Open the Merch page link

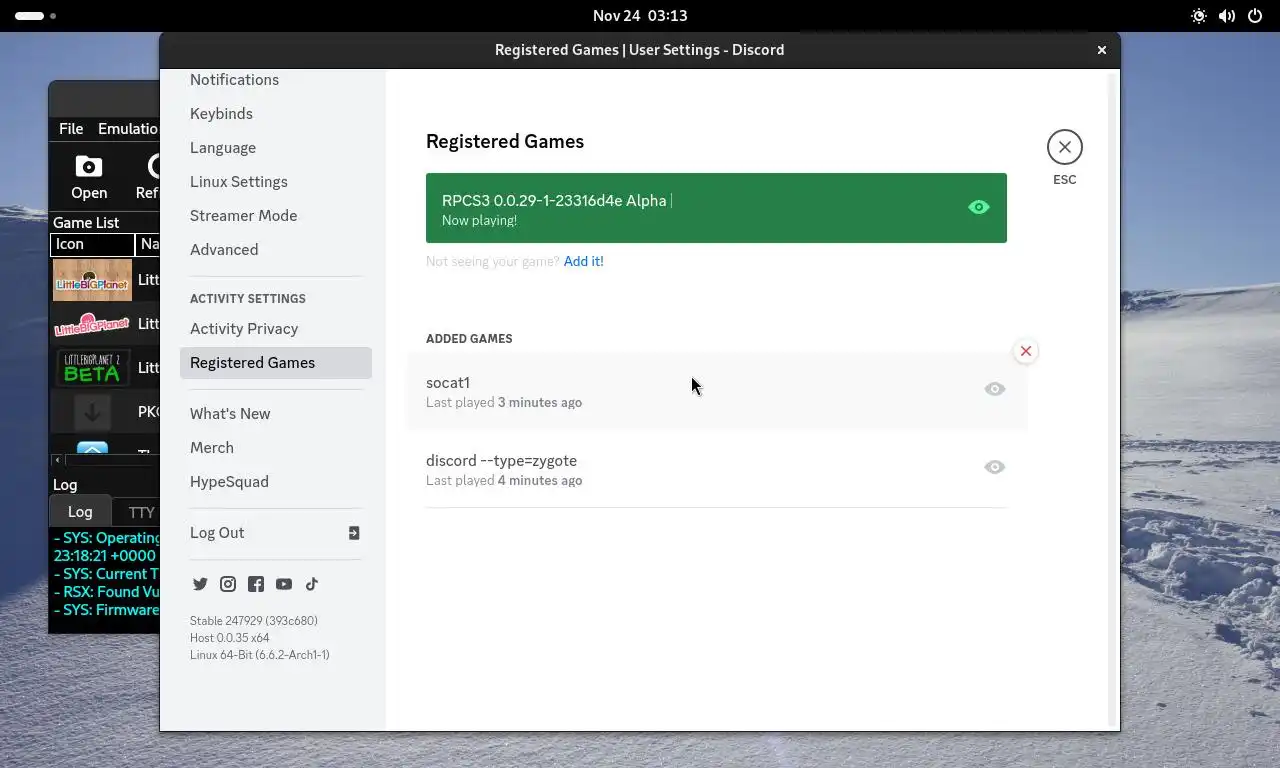pos(212,448)
